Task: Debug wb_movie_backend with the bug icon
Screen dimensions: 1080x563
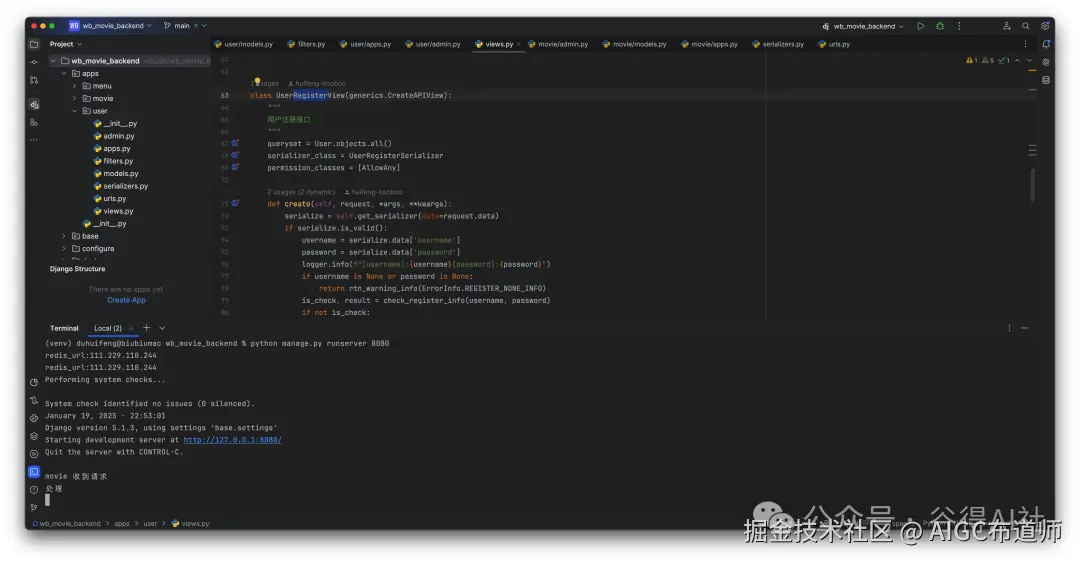Action: (939, 26)
